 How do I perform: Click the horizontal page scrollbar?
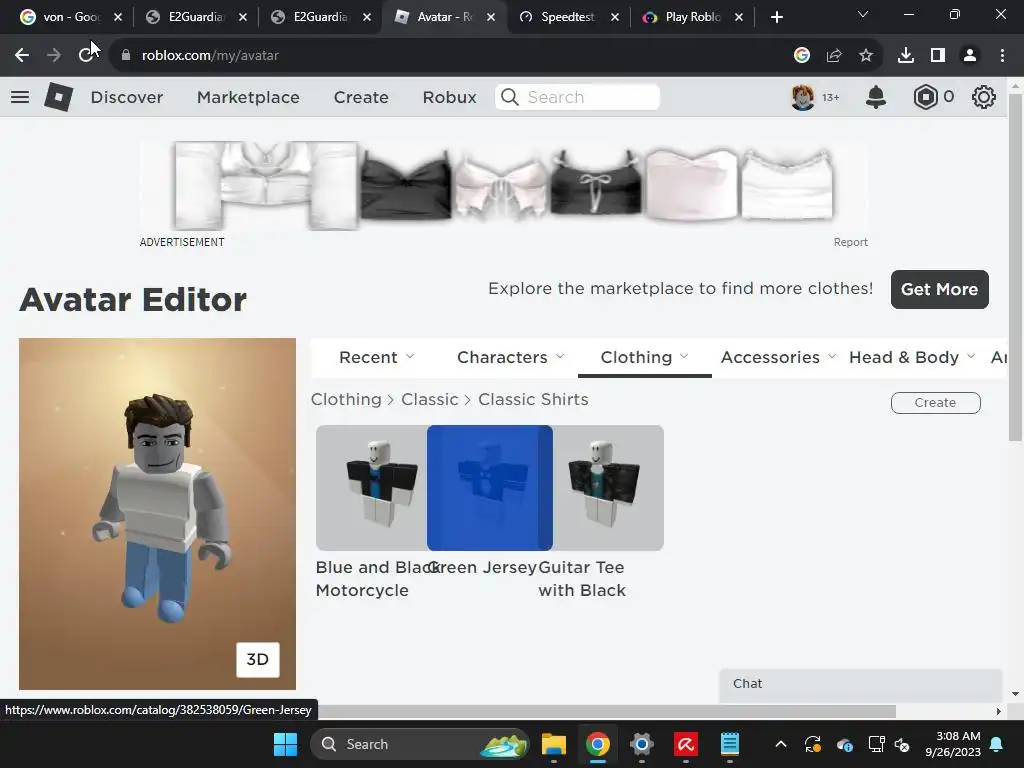point(607,711)
